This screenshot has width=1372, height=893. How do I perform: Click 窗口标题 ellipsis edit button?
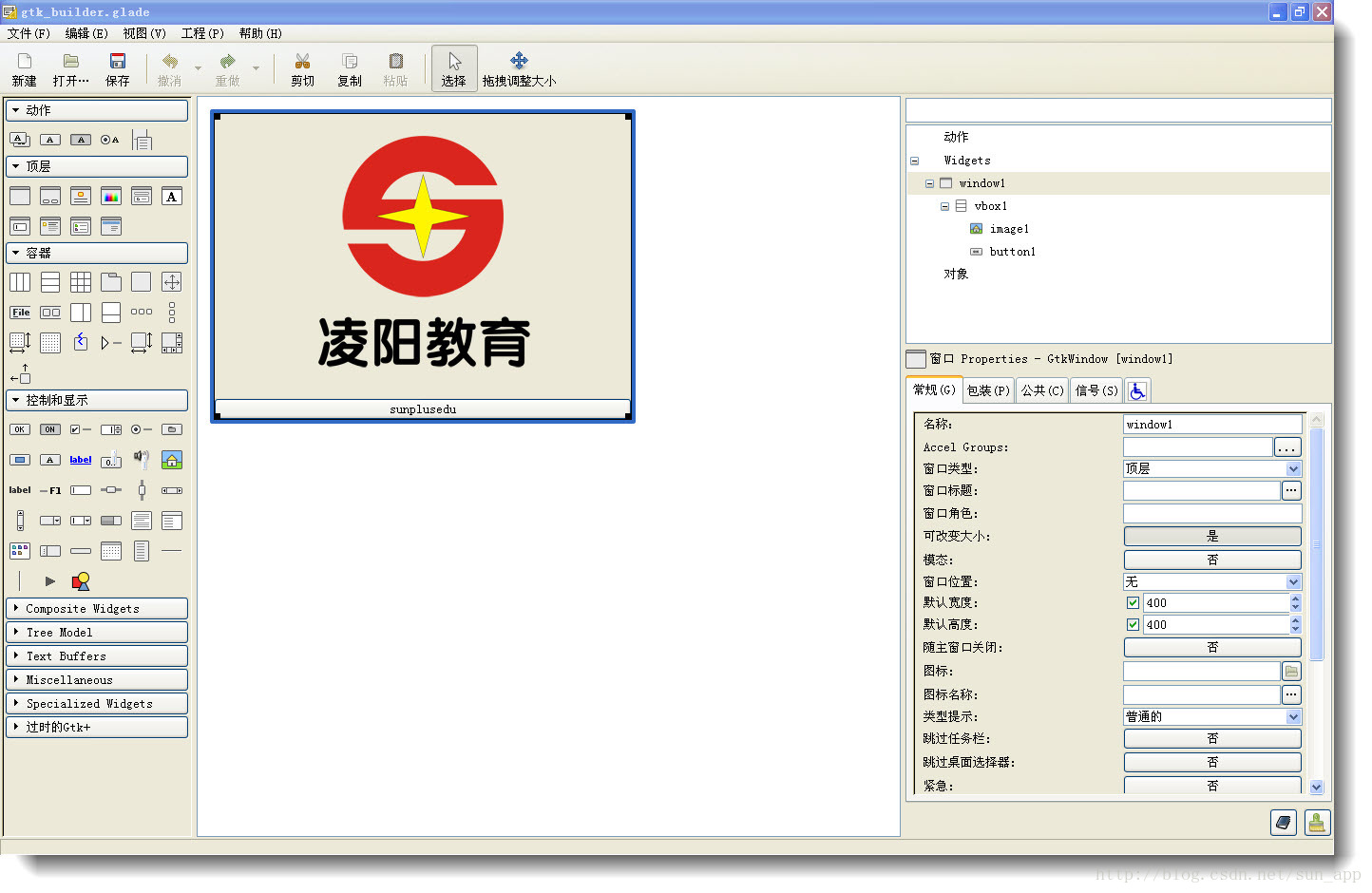tap(1291, 490)
